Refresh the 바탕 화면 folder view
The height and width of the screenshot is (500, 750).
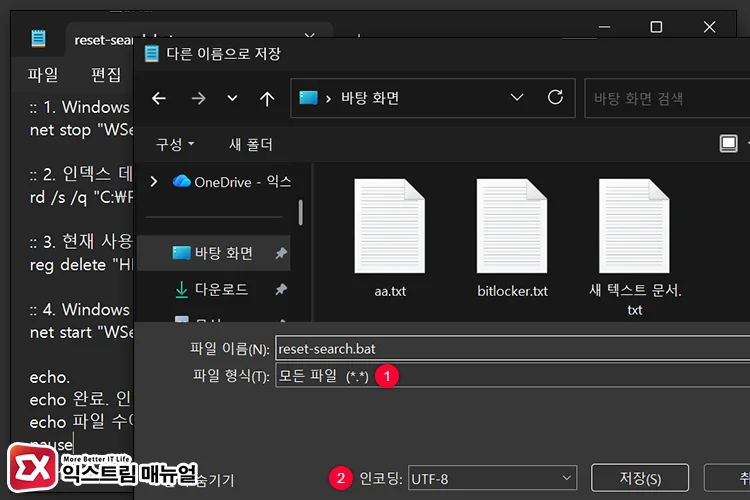tap(555, 98)
